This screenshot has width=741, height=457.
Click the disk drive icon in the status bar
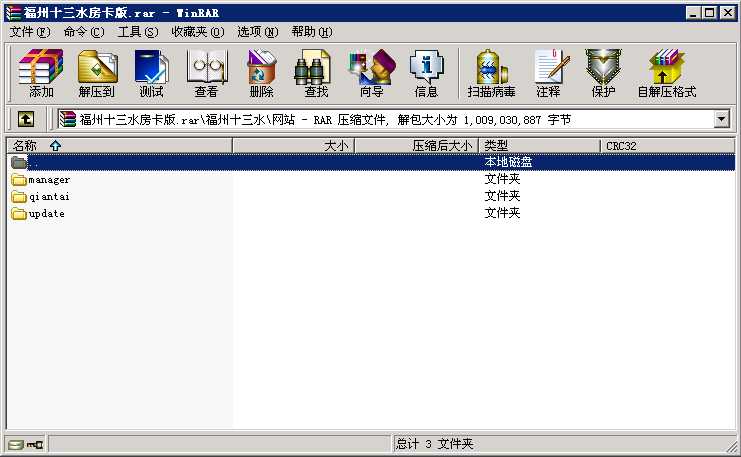[15, 444]
